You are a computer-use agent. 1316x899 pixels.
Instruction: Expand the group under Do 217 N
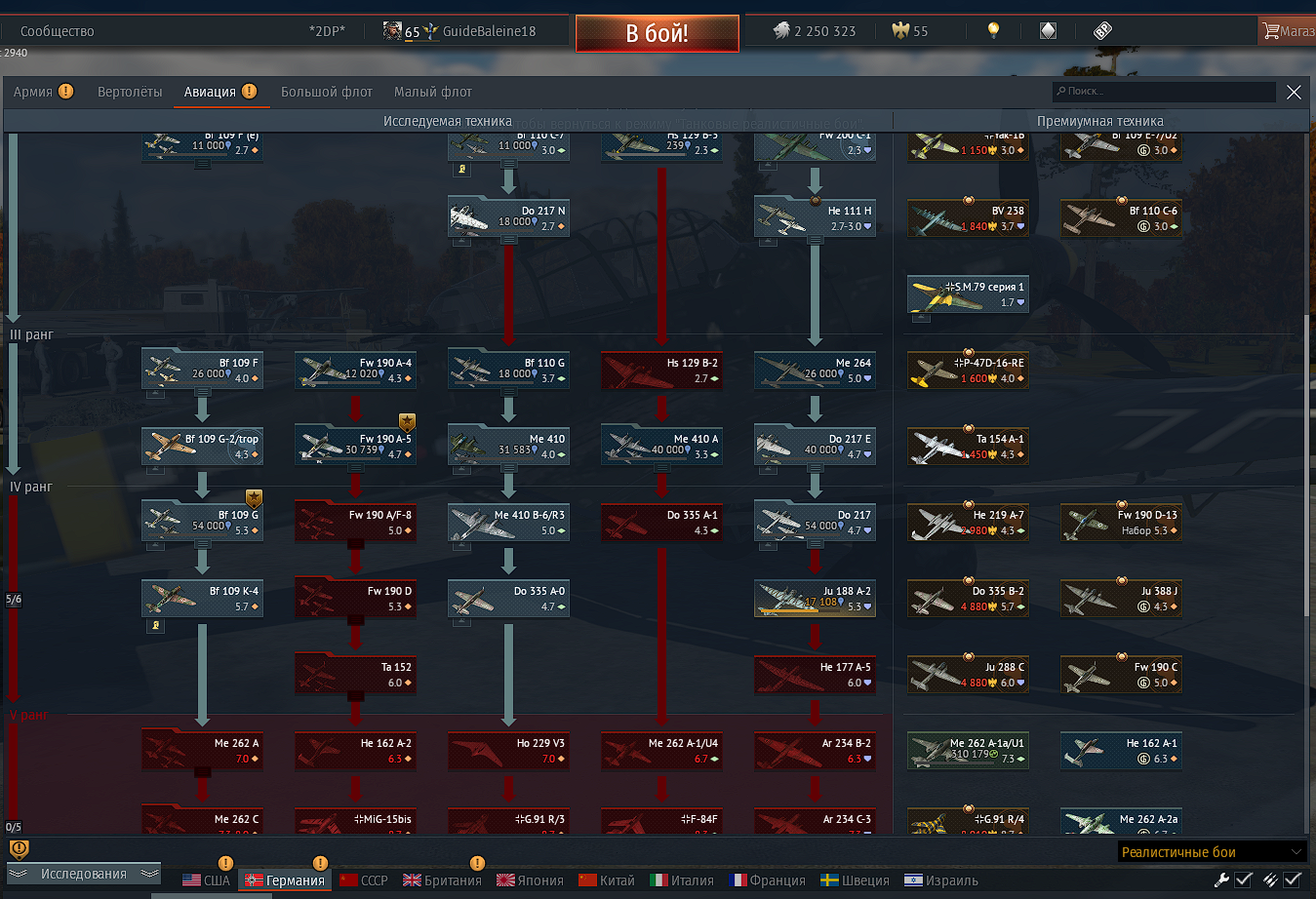[508, 240]
